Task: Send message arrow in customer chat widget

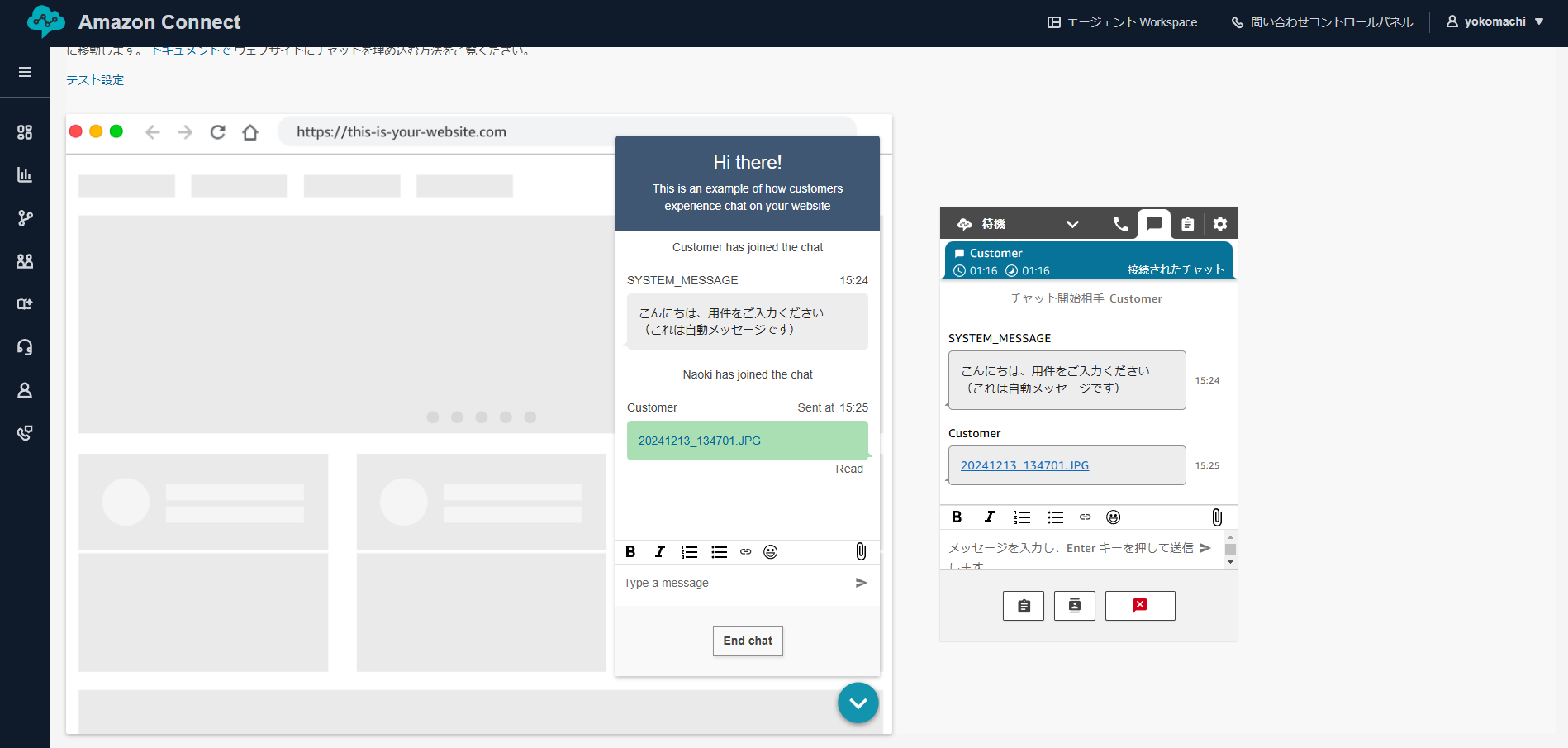Action: click(x=861, y=583)
